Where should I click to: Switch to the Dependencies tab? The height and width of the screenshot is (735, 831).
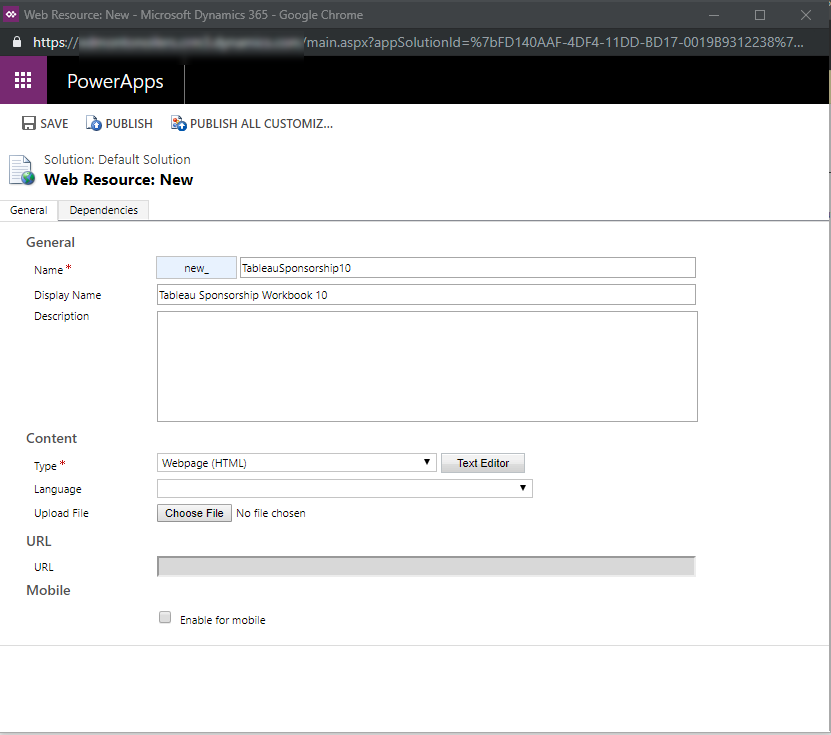pos(103,210)
